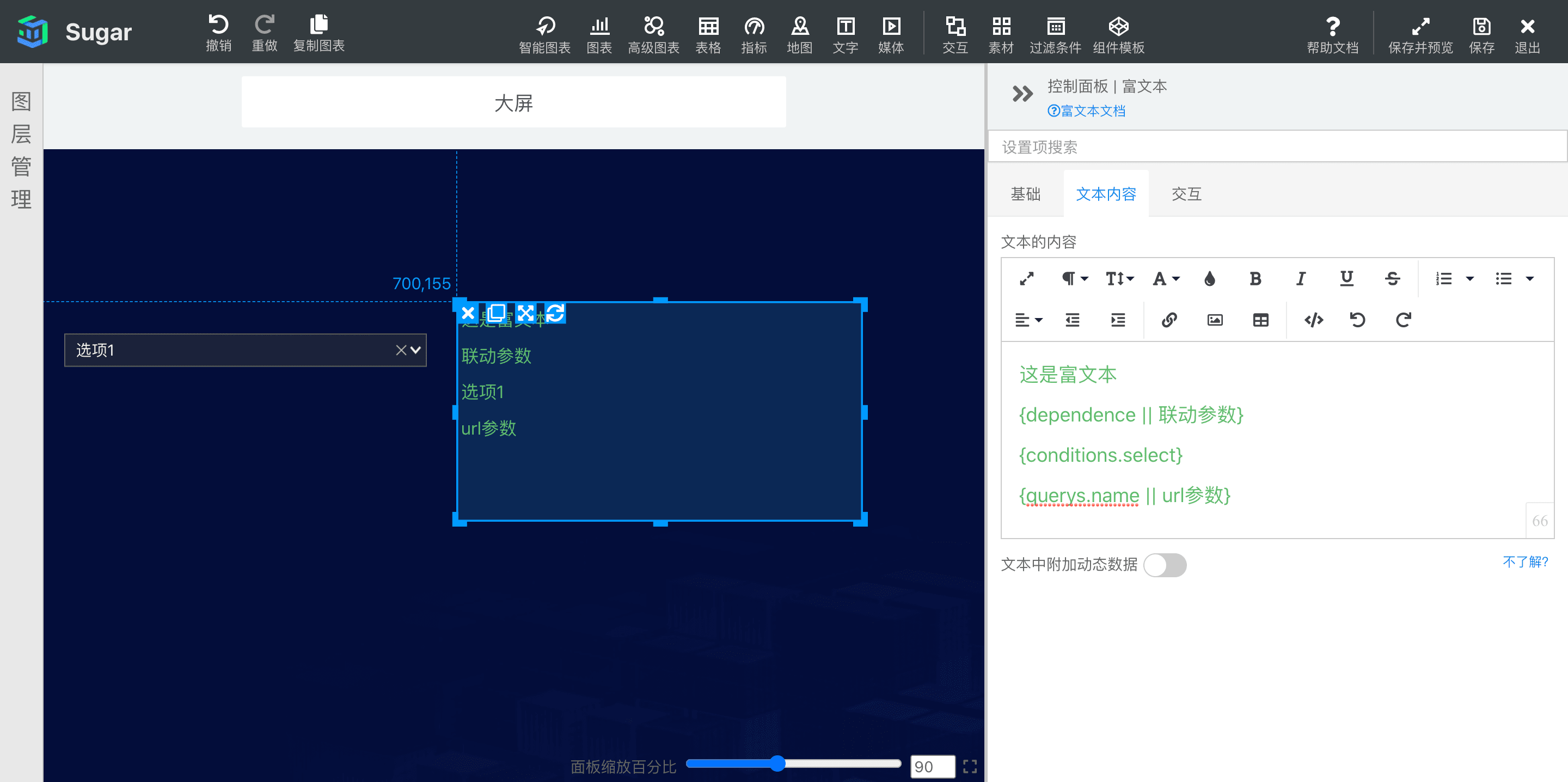
Task: Switch to the 文本内容 tab
Action: click(1106, 194)
